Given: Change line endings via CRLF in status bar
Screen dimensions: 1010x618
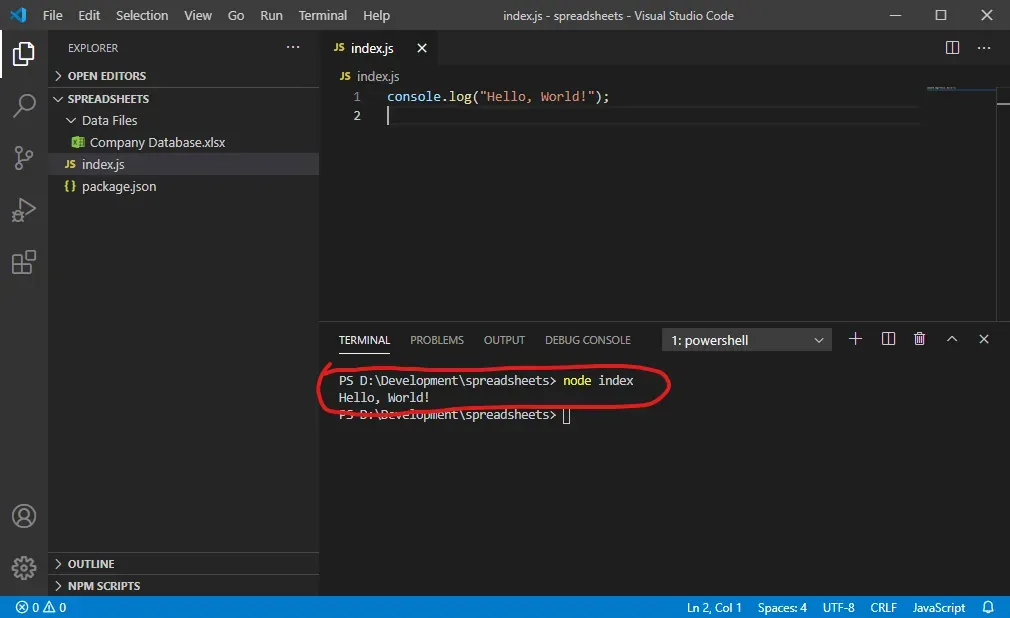Looking at the screenshot, I should point(883,607).
